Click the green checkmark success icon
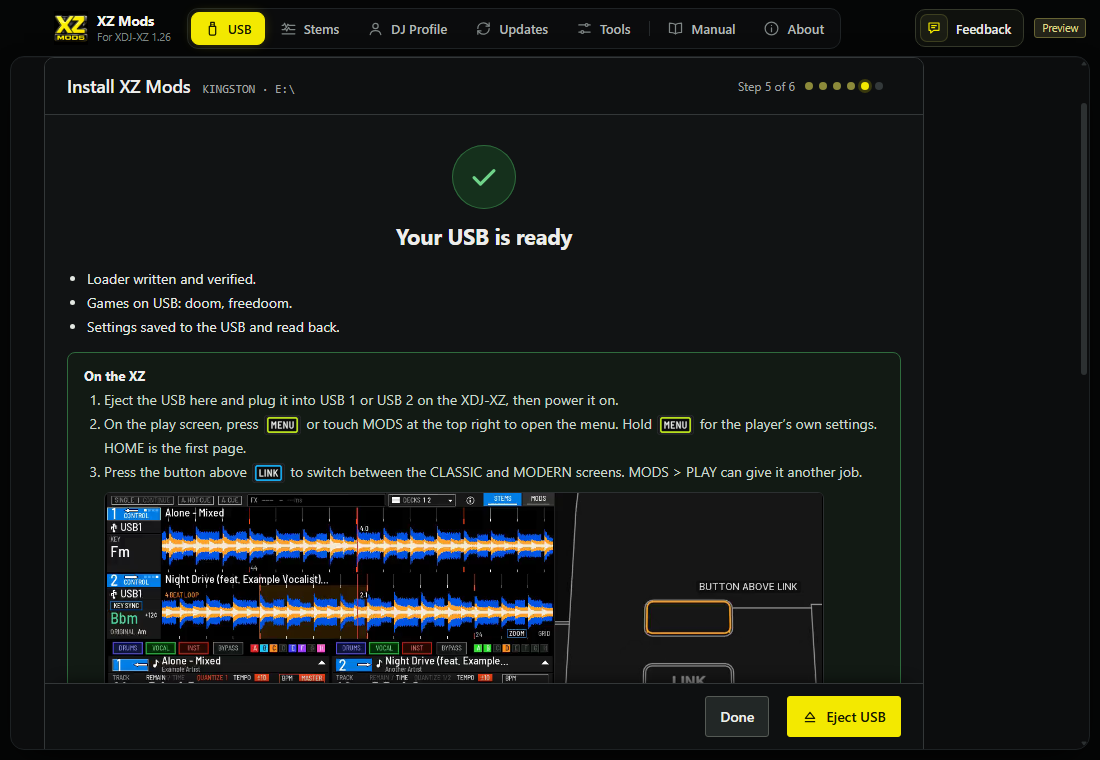This screenshot has height=760, width=1100. 484,177
